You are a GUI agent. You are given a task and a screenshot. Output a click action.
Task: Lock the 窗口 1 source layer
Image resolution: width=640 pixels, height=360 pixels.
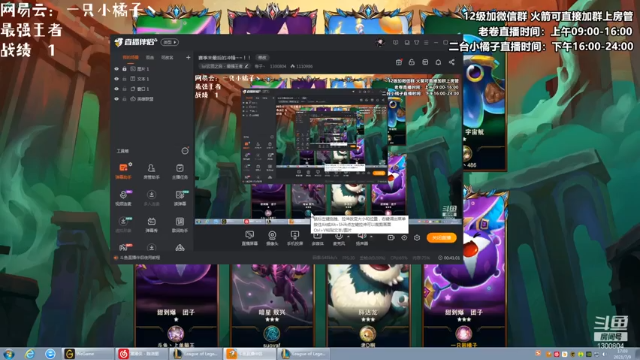[x=124, y=89]
